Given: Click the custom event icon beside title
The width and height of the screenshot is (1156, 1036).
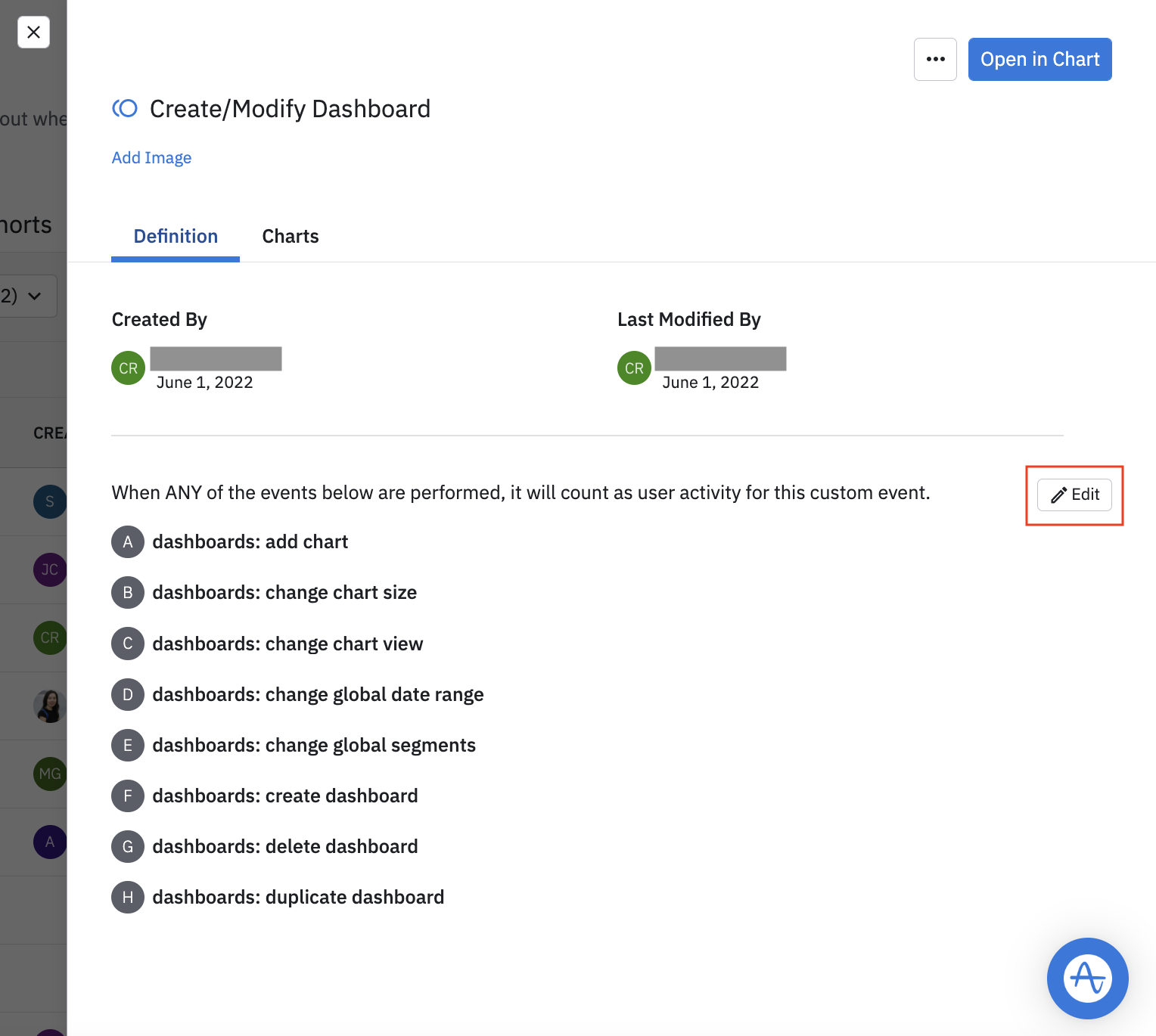Looking at the screenshot, I should tap(125, 109).
